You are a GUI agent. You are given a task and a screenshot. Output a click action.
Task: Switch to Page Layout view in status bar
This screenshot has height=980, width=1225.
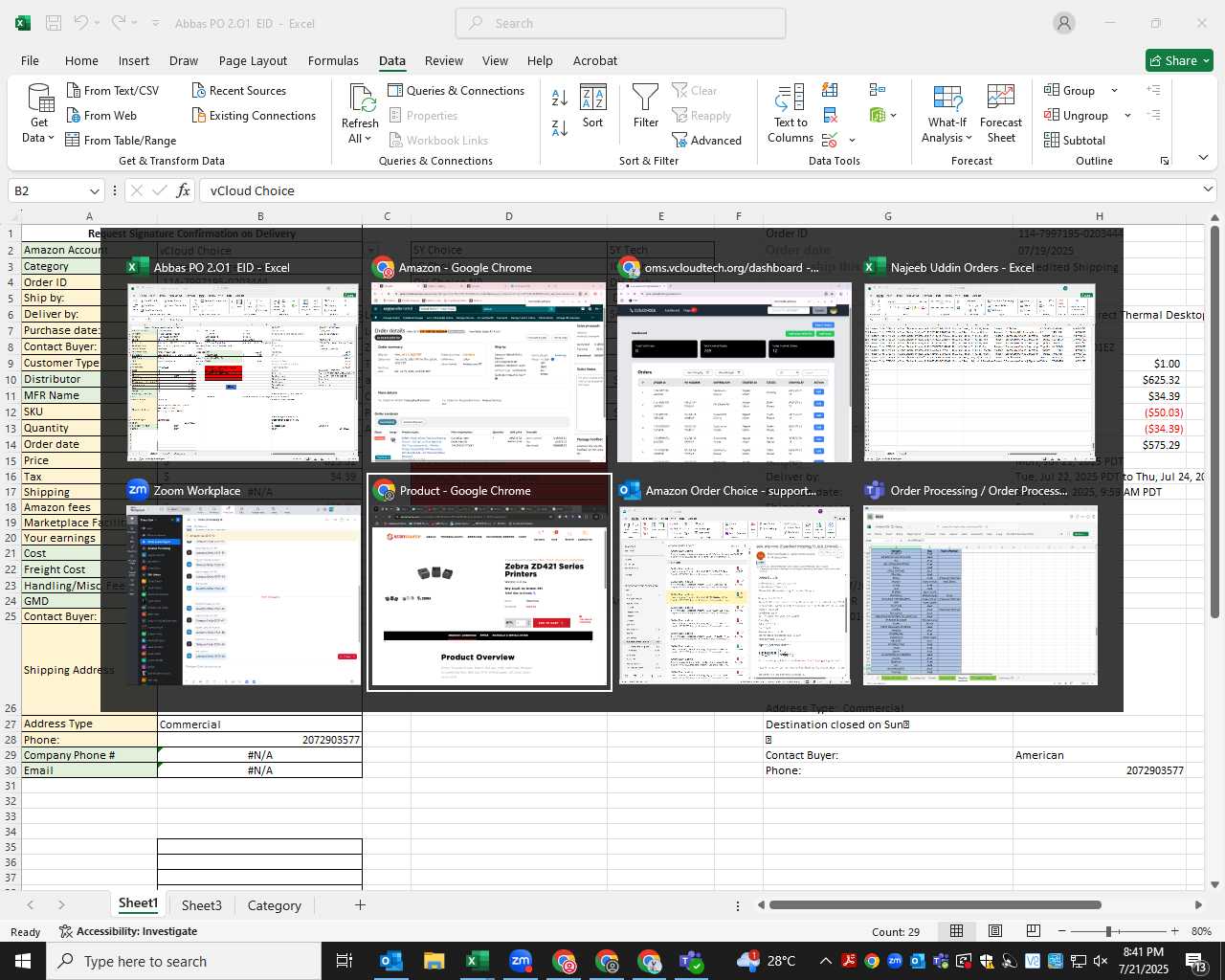995,931
